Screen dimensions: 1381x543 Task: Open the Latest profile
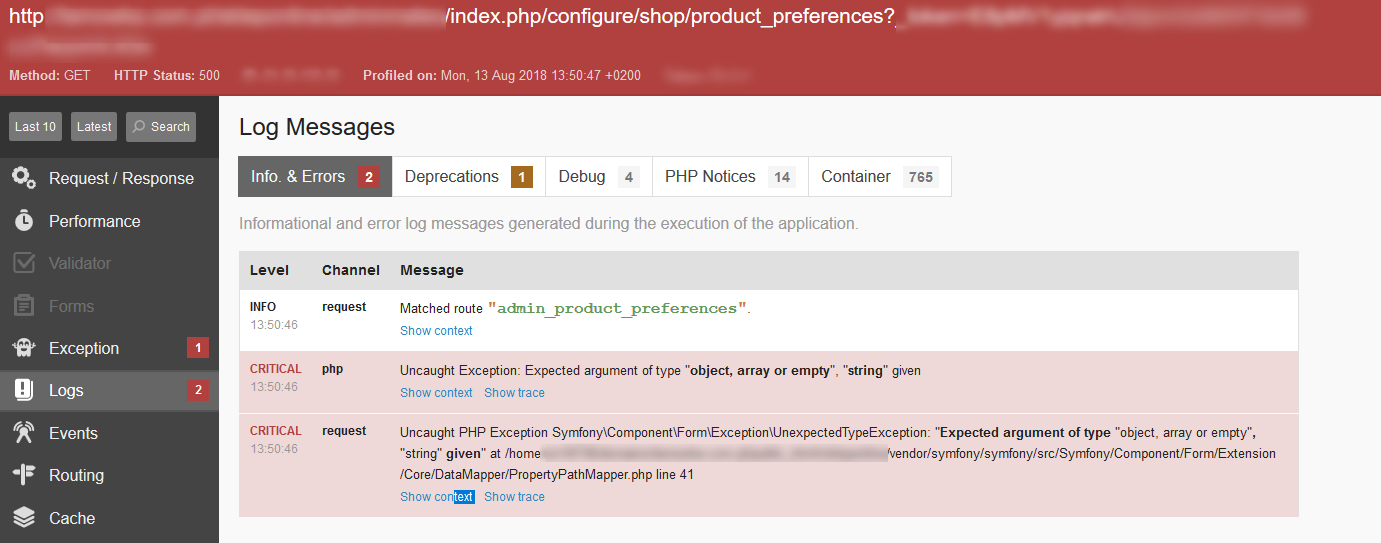click(94, 127)
